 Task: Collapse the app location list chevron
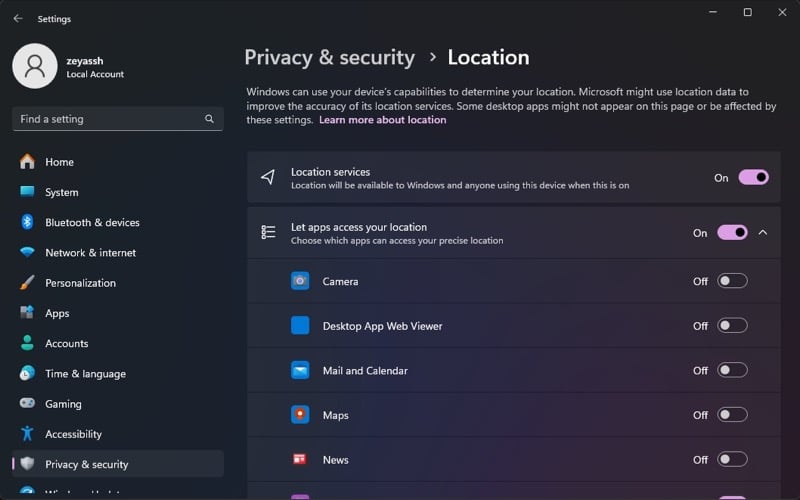(x=763, y=233)
